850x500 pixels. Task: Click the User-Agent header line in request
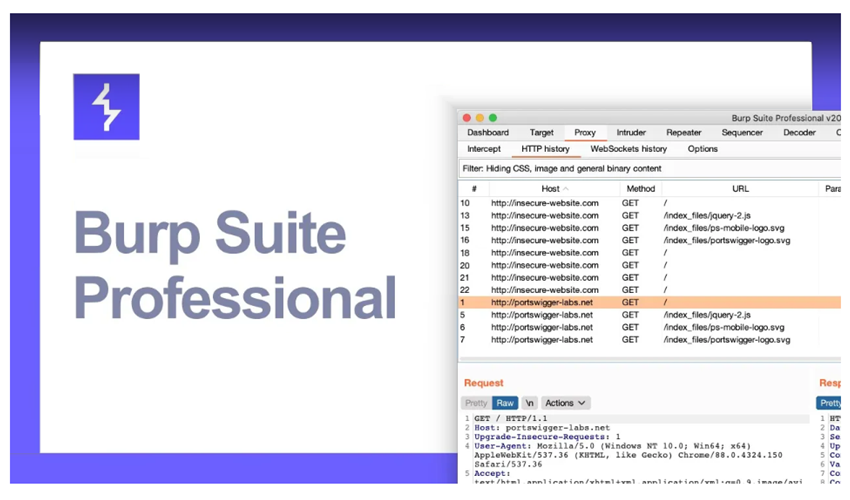(x=629, y=455)
